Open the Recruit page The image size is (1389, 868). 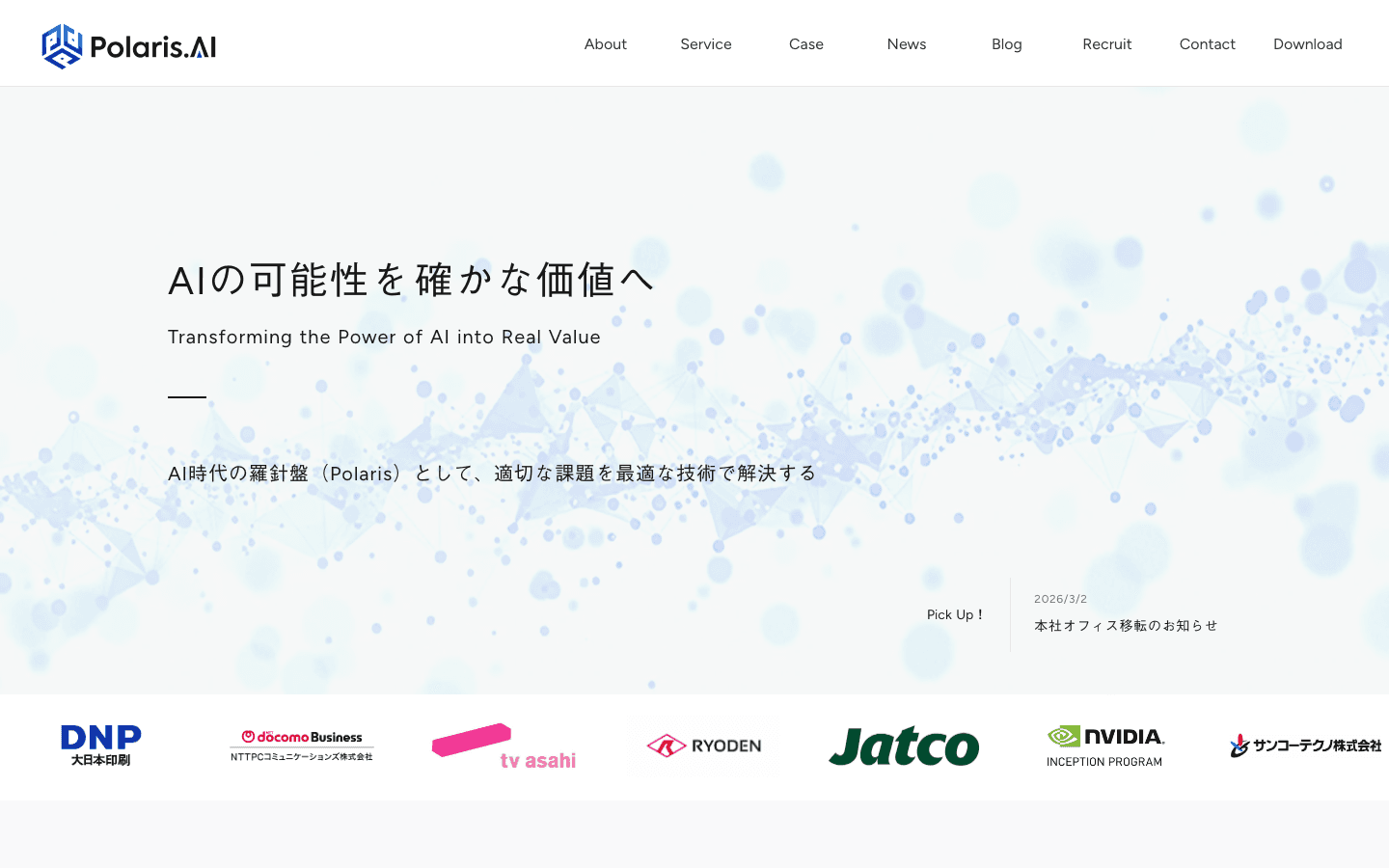coord(1107,44)
